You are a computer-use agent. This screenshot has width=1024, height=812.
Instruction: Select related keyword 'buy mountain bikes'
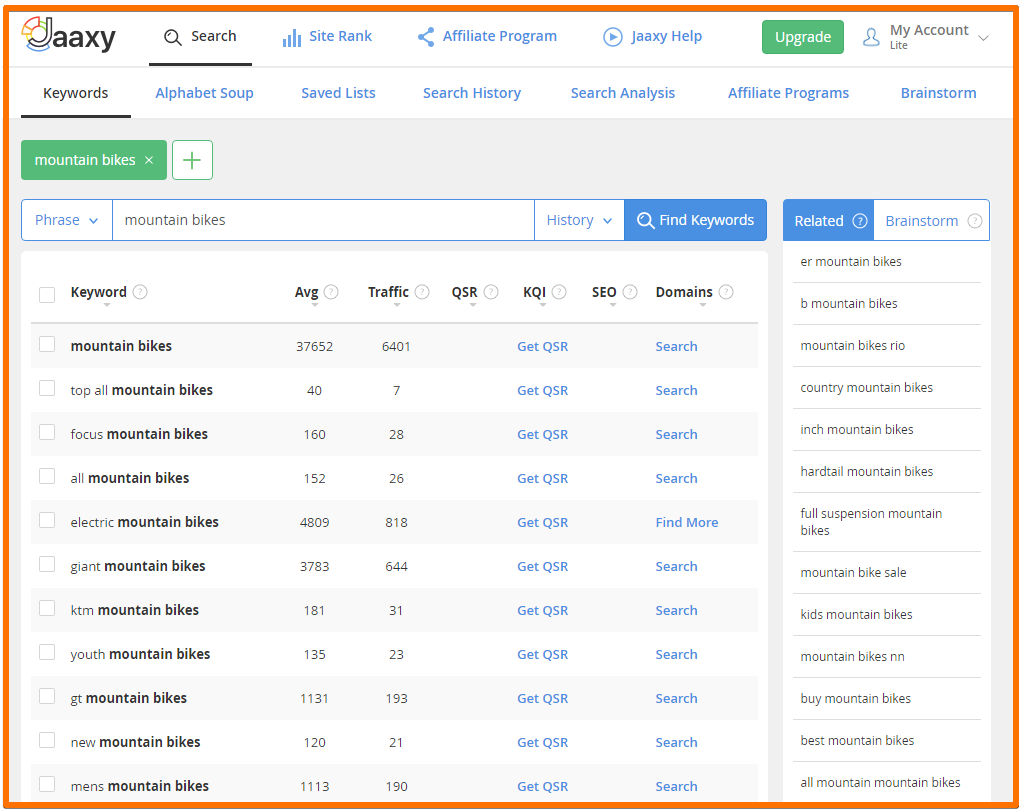[x=856, y=698]
